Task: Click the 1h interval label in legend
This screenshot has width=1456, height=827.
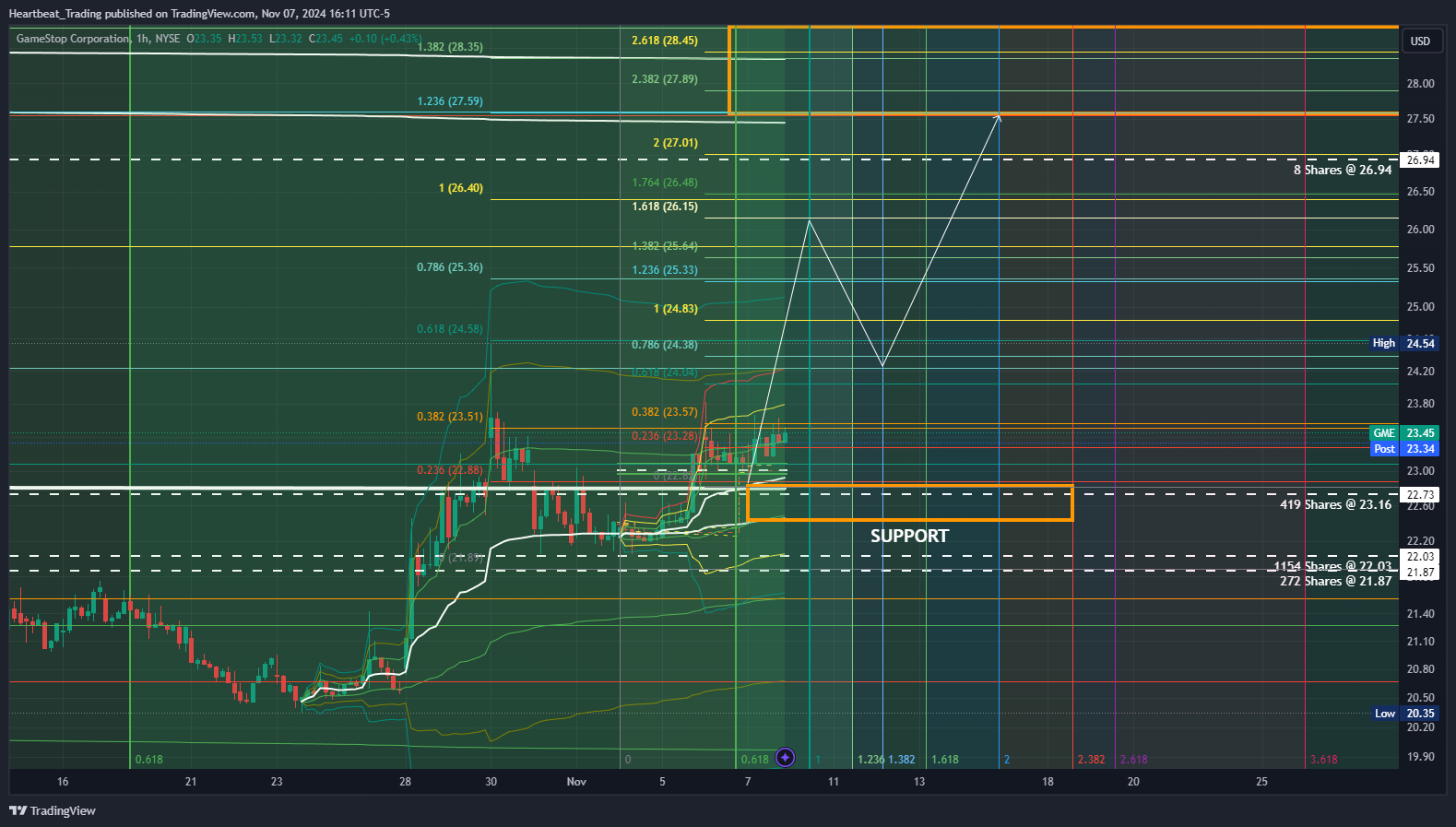Action: (x=143, y=39)
